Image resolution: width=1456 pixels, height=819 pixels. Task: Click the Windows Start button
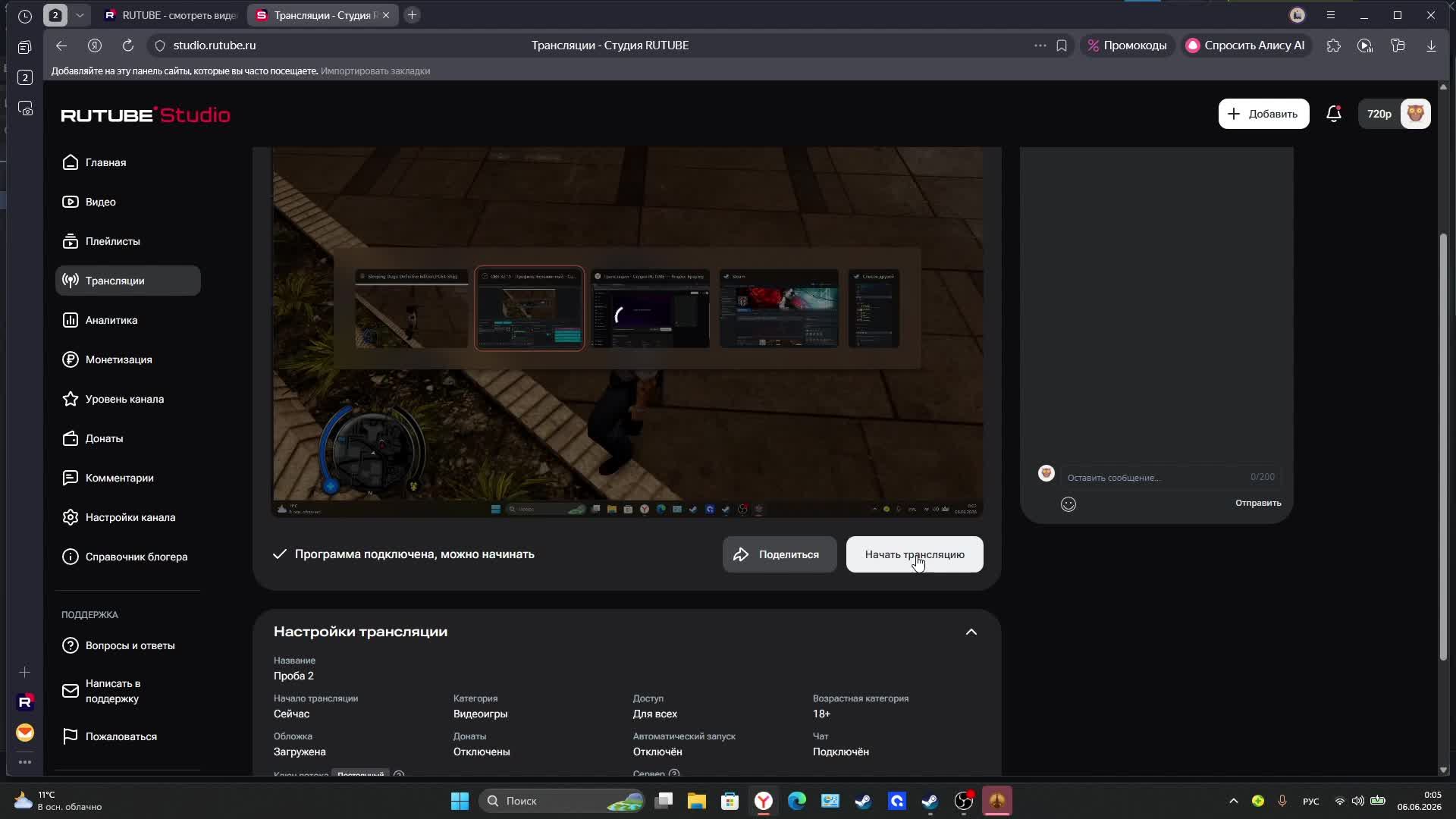point(460,801)
